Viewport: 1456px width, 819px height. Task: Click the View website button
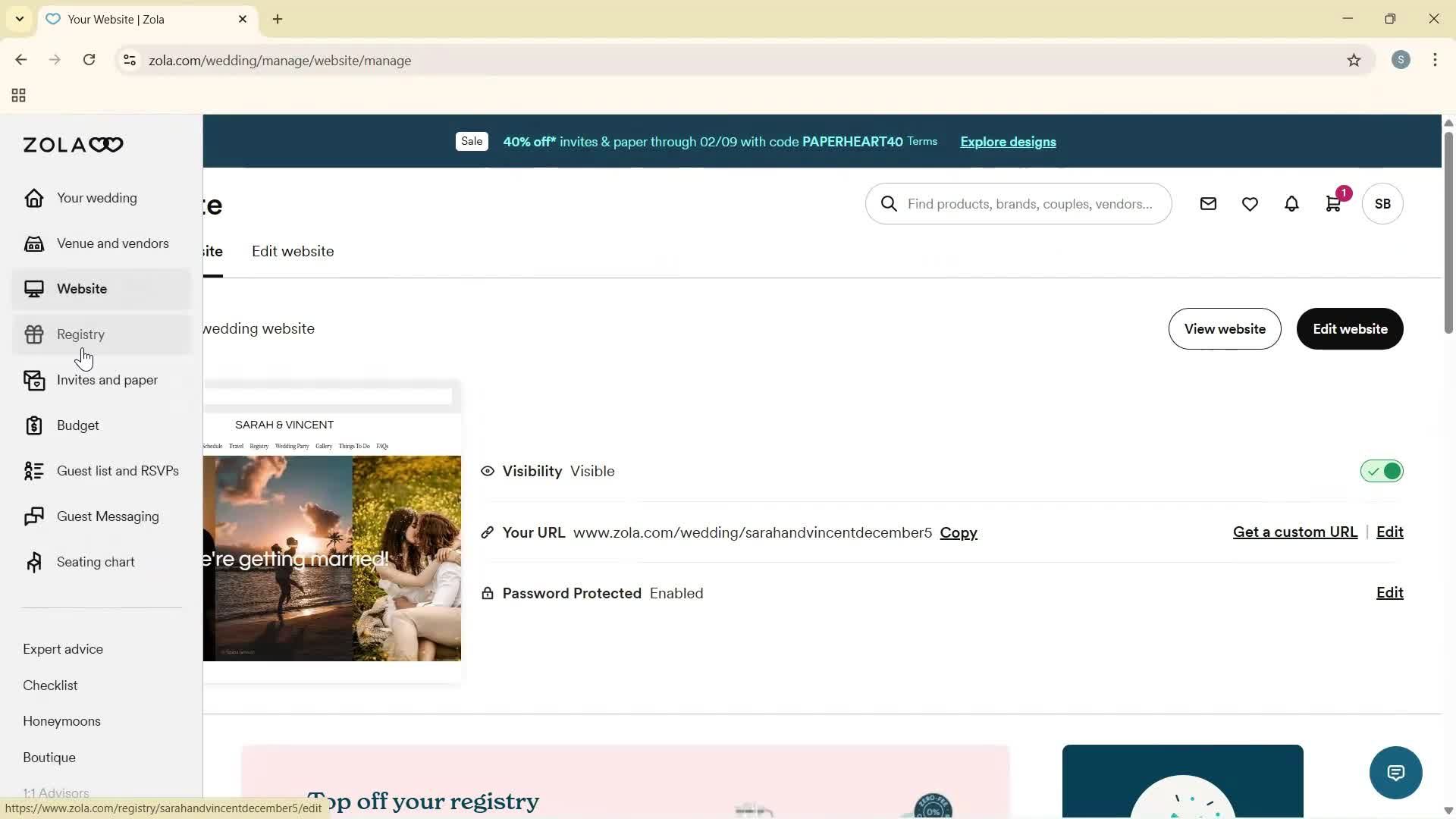(x=1224, y=328)
